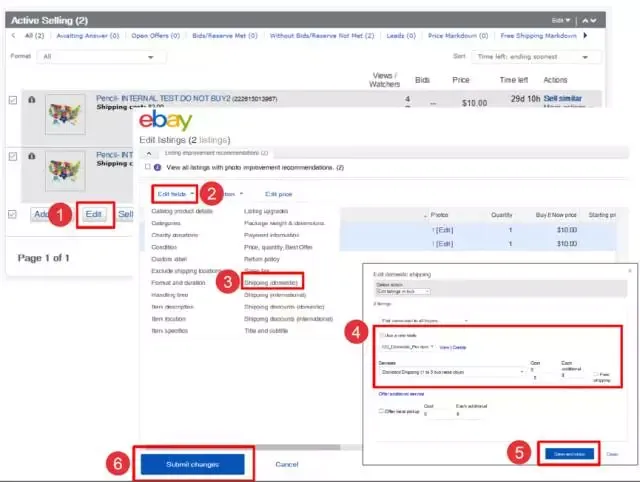This screenshot has height=482, width=640.
Task: Choose Item description menu item
Action: pyautogui.click(x=172, y=307)
